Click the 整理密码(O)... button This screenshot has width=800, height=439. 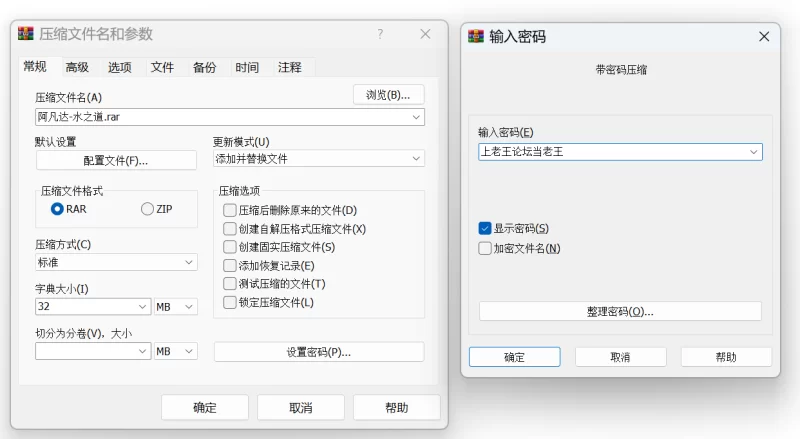click(620, 312)
